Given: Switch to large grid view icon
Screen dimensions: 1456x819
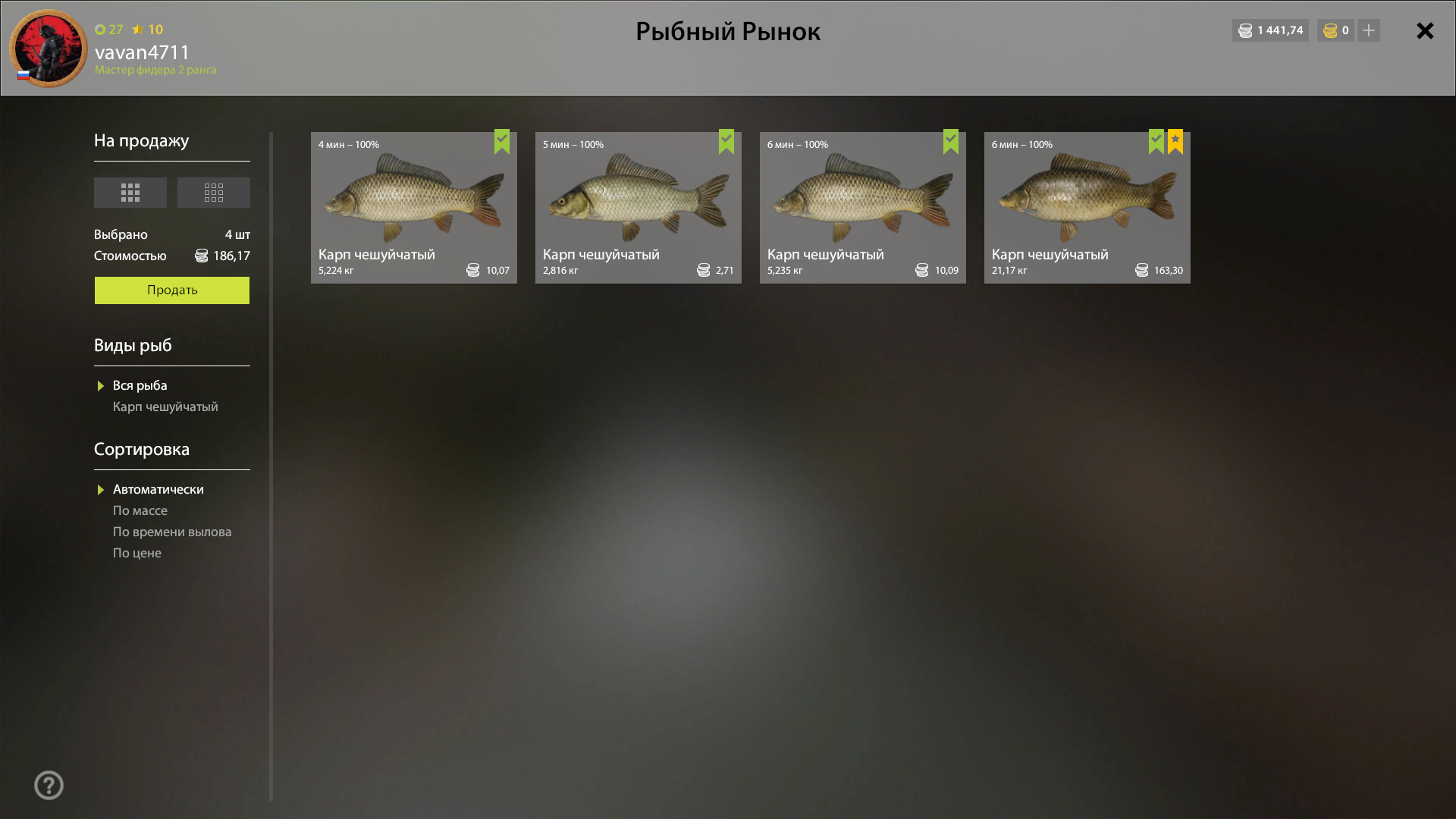Looking at the screenshot, I should coord(130,193).
